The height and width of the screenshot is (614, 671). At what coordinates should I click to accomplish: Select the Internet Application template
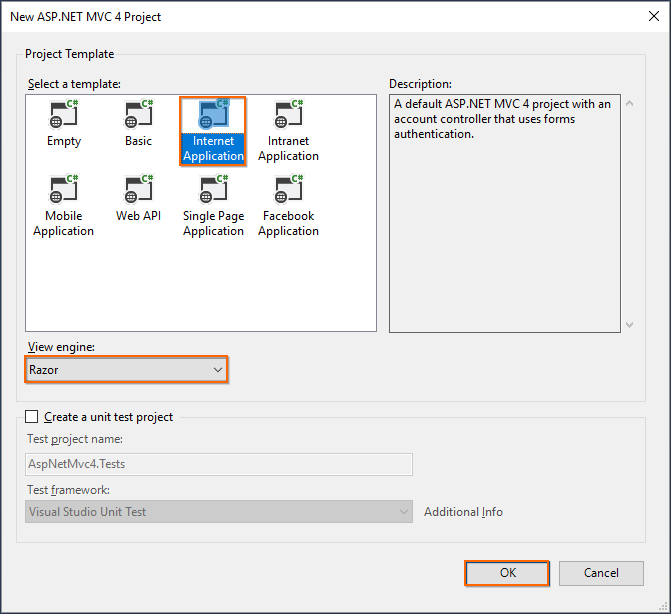coord(213,131)
